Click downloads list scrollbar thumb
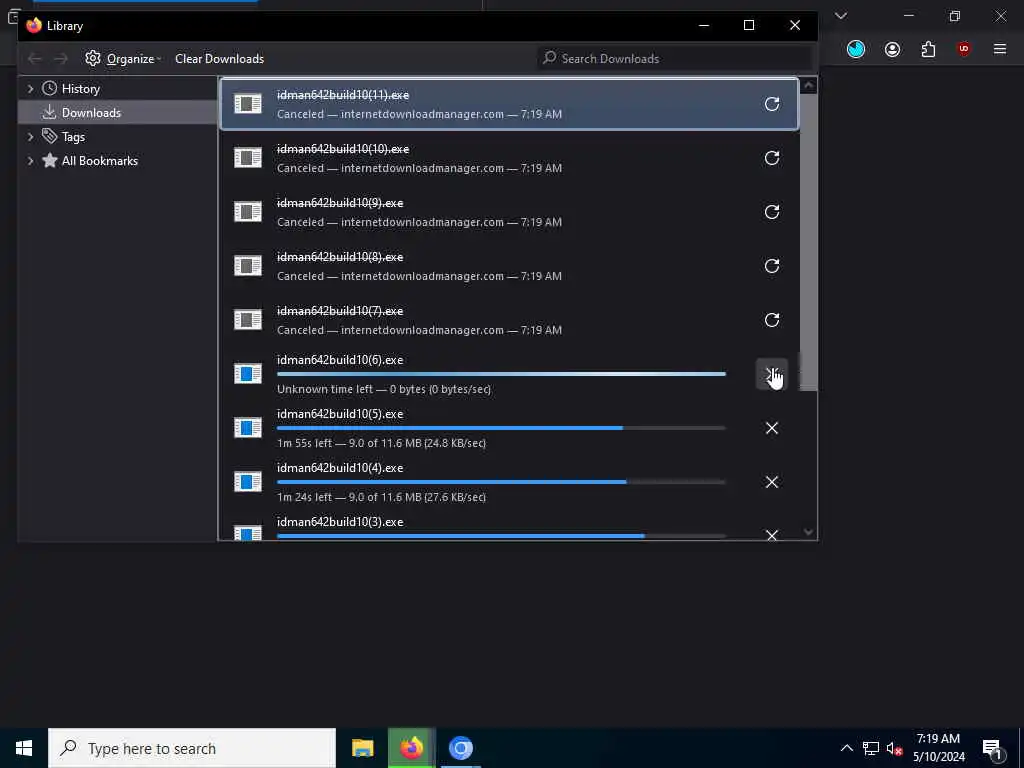 coord(808,242)
